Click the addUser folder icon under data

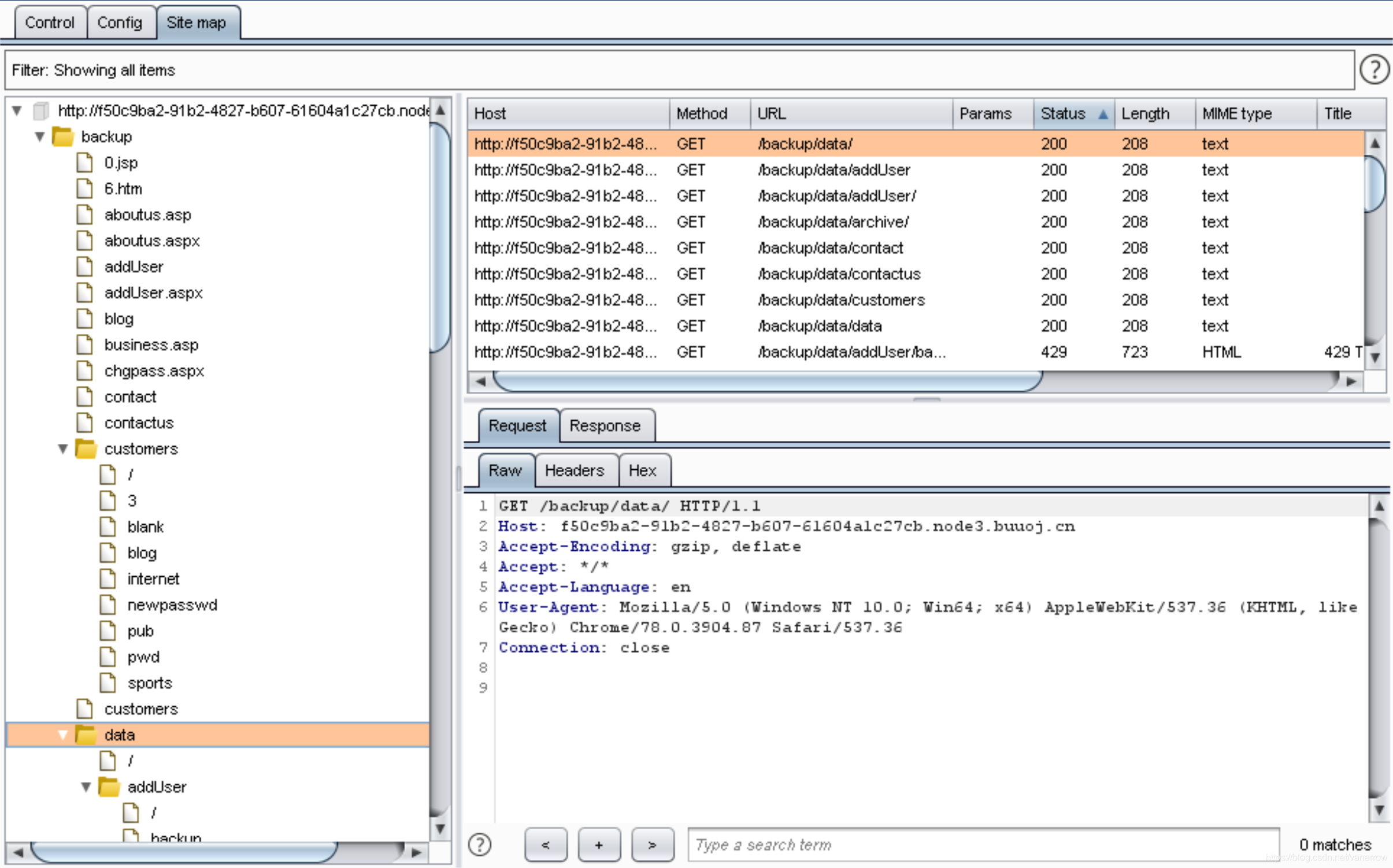pyautogui.click(x=109, y=787)
